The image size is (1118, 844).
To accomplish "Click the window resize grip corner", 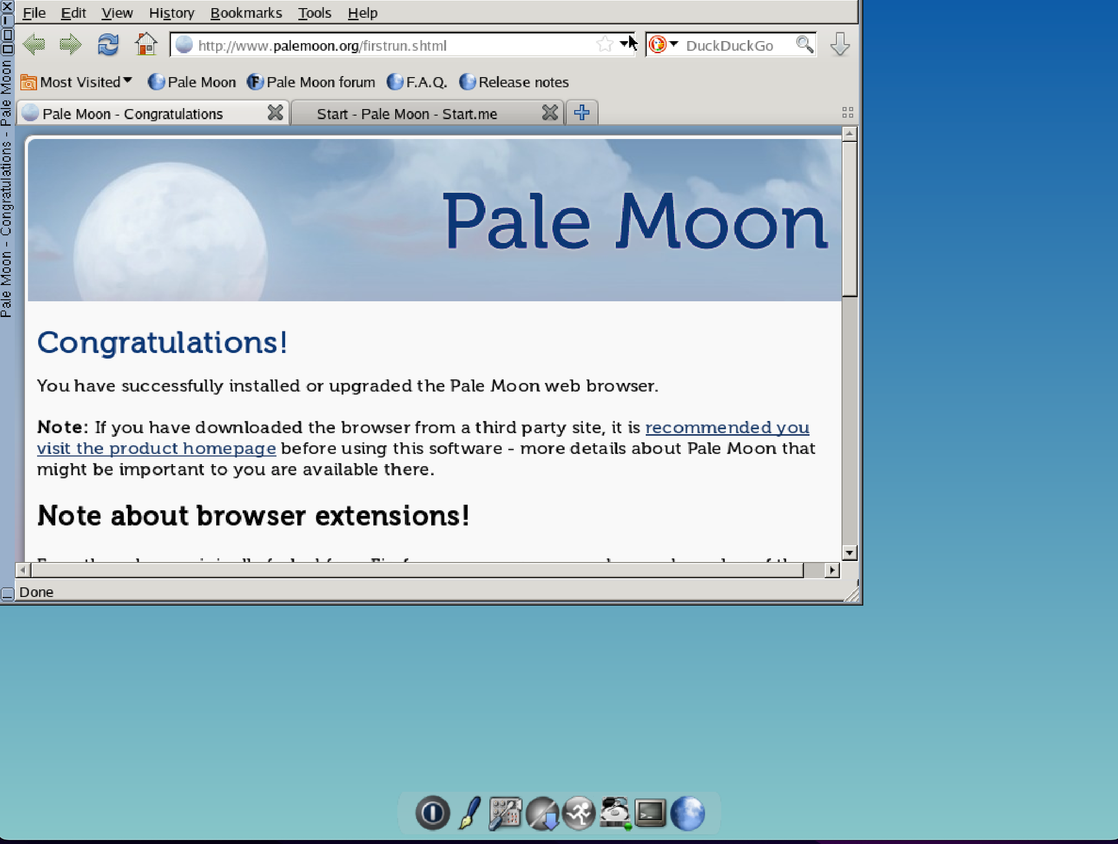I will tap(852, 593).
